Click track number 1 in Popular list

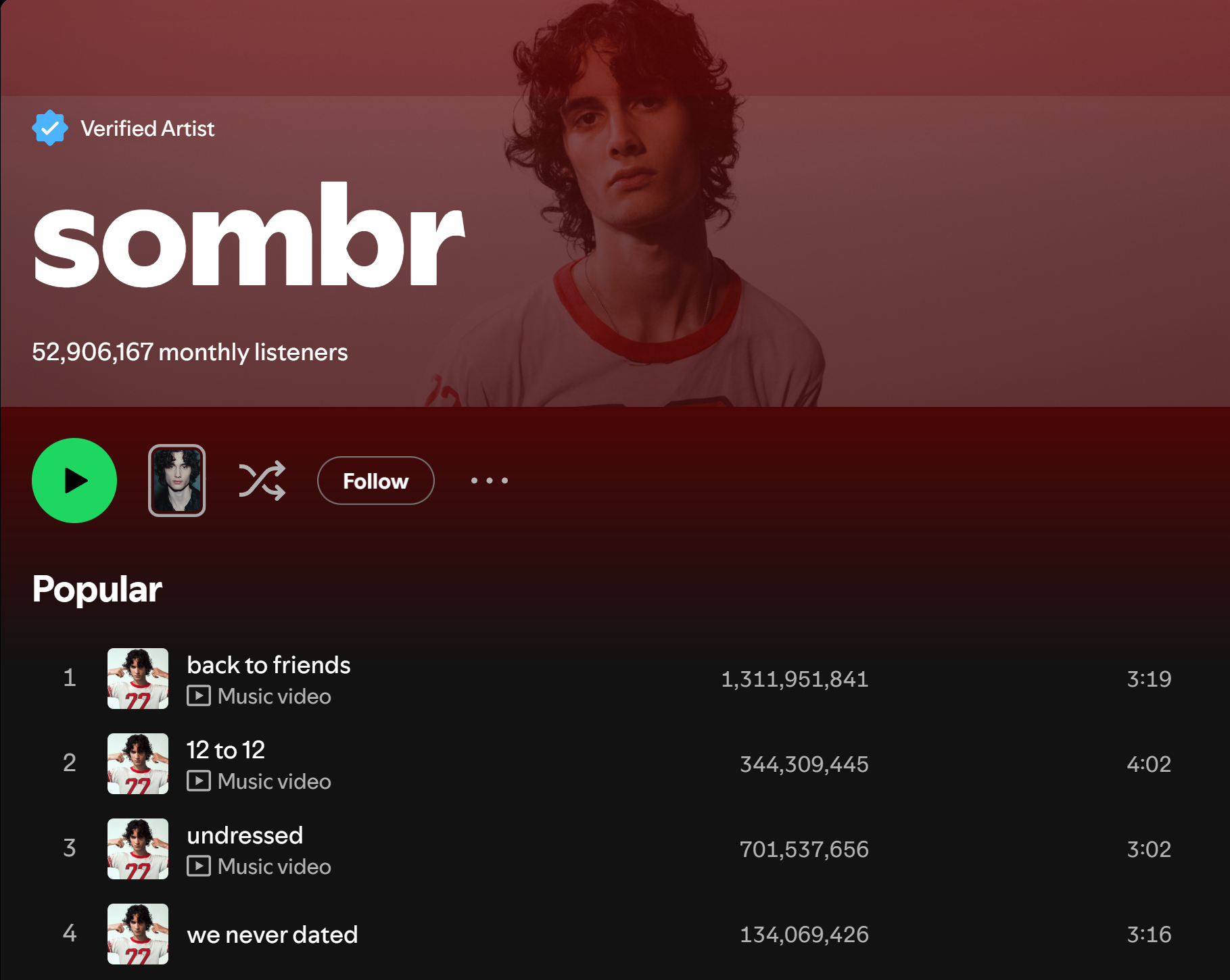(69, 678)
